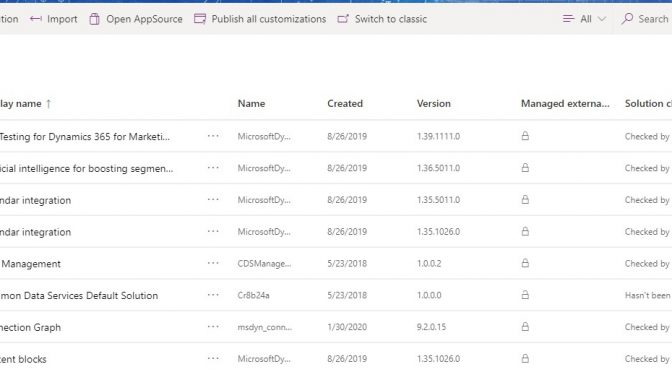The height and width of the screenshot is (372, 672).
Task: Open more options for intelligence for boosting segments row
Action: [x=213, y=168]
